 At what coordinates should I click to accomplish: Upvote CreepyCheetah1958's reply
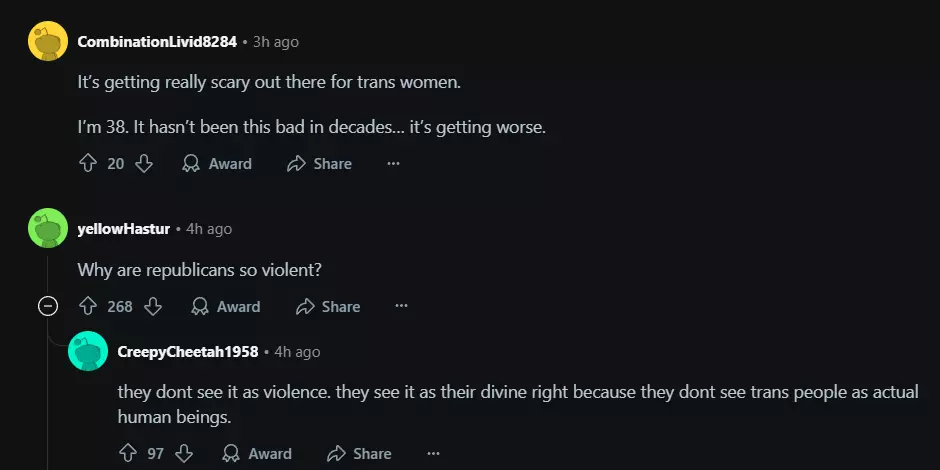click(127, 453)
